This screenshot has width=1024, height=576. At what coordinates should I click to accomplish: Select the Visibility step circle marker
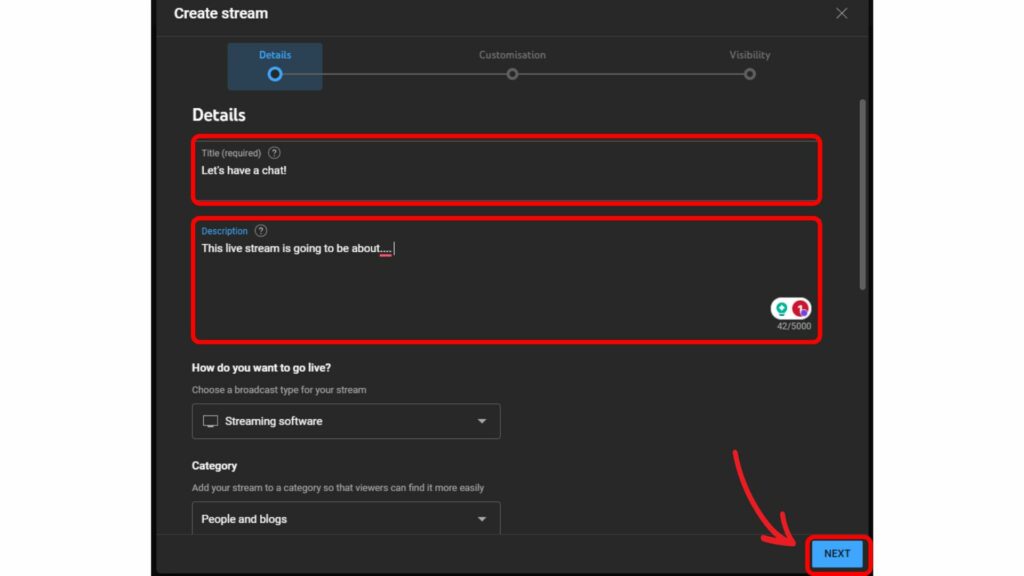749,74
